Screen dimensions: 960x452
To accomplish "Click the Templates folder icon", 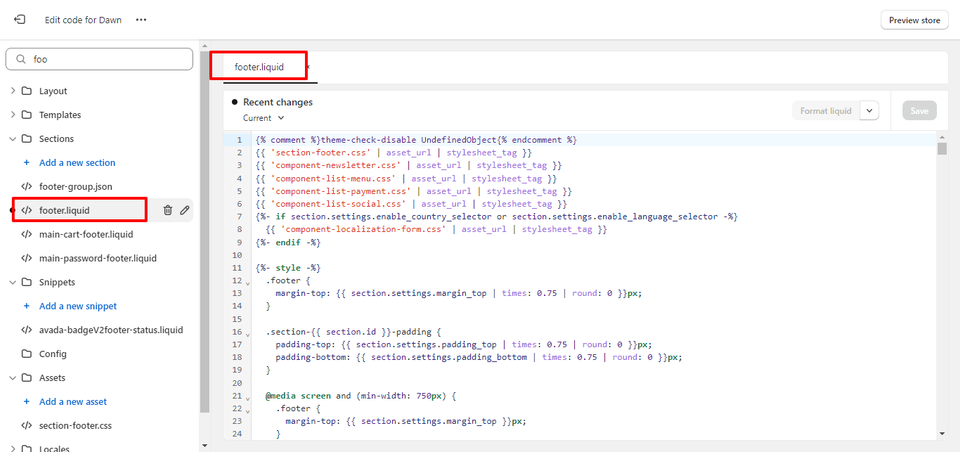I will click(26, 115).
